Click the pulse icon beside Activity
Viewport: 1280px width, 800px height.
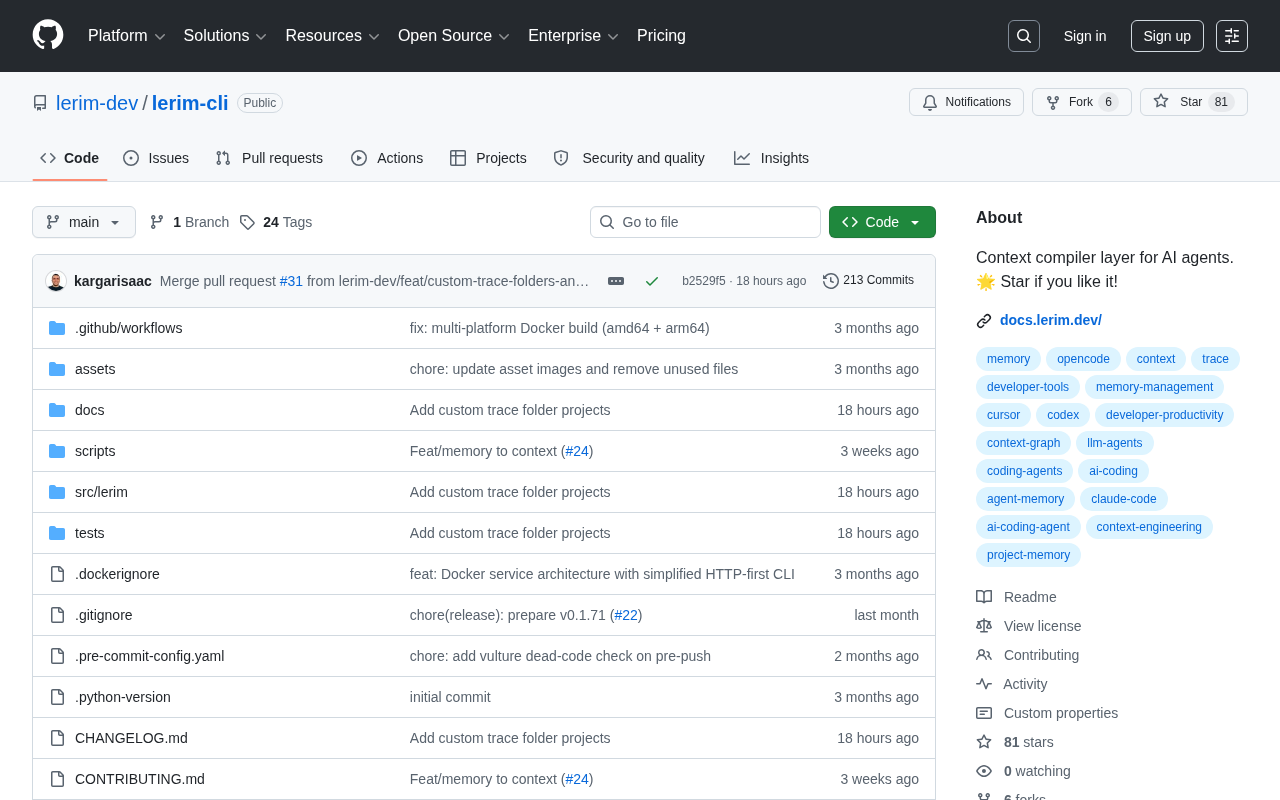tap(984, 684)
